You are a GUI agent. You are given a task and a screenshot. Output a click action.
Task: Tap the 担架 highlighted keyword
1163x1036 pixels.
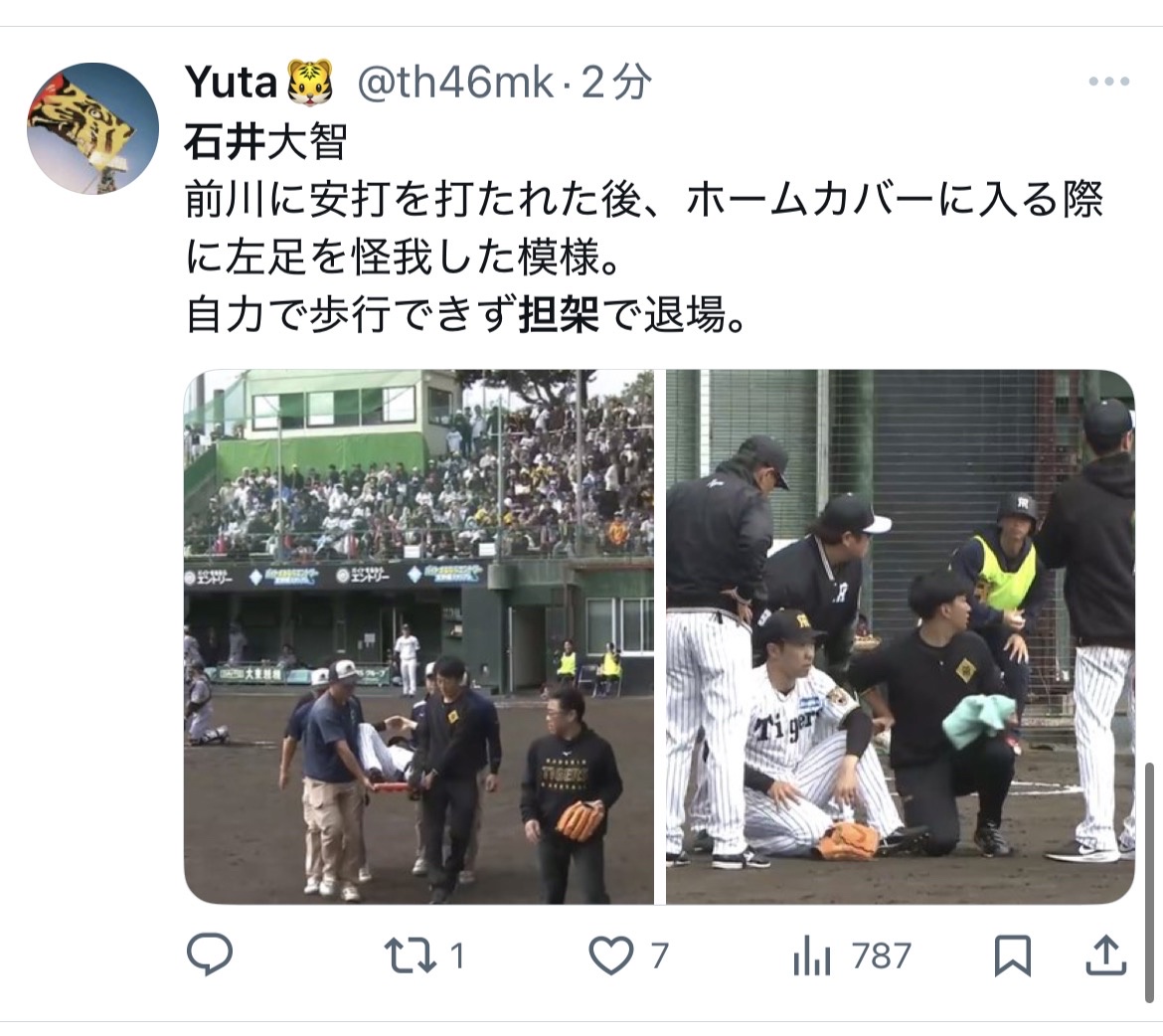click(560, 314)
